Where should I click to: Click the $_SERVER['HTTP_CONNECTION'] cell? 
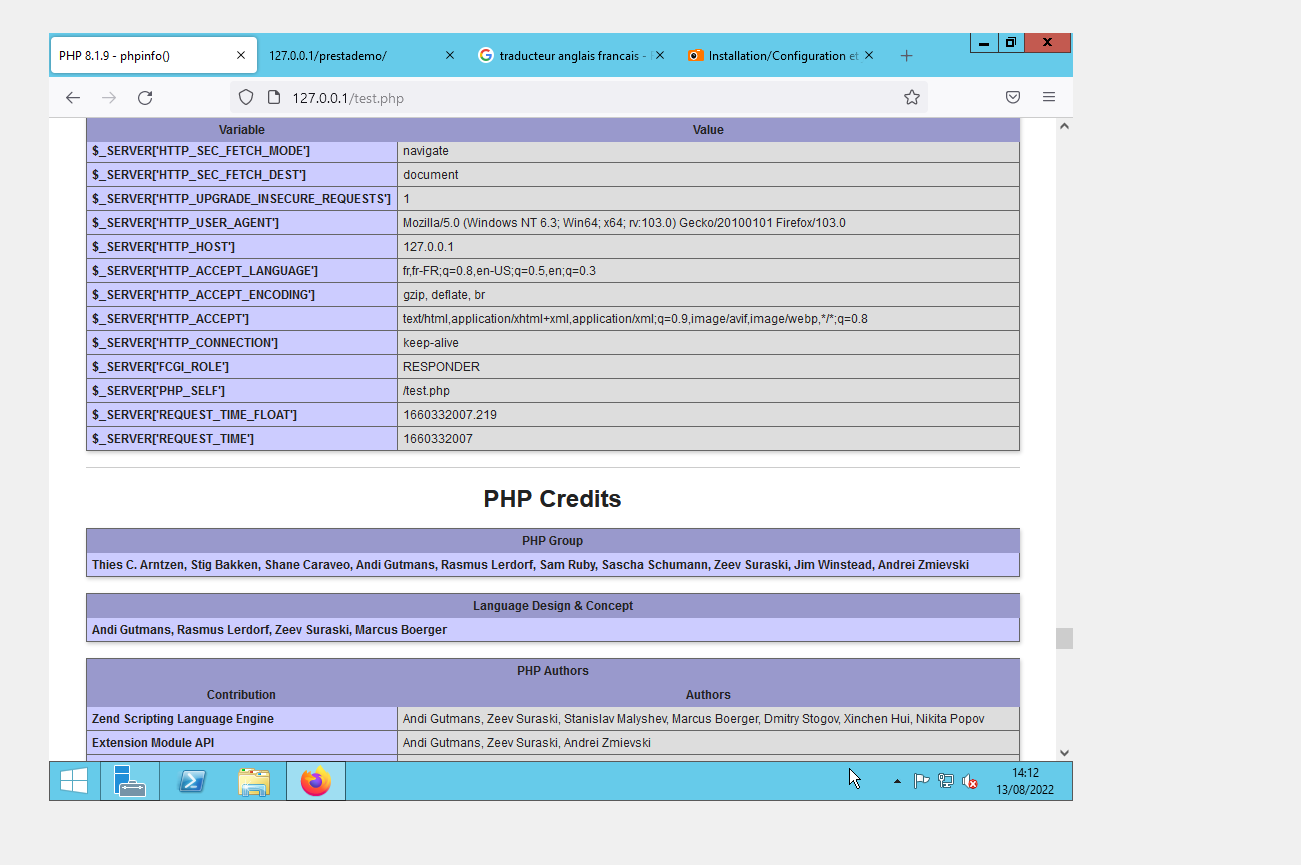[242, 343]
